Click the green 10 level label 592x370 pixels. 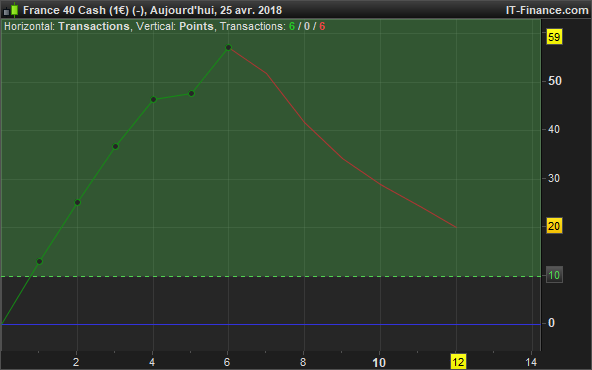554,275
